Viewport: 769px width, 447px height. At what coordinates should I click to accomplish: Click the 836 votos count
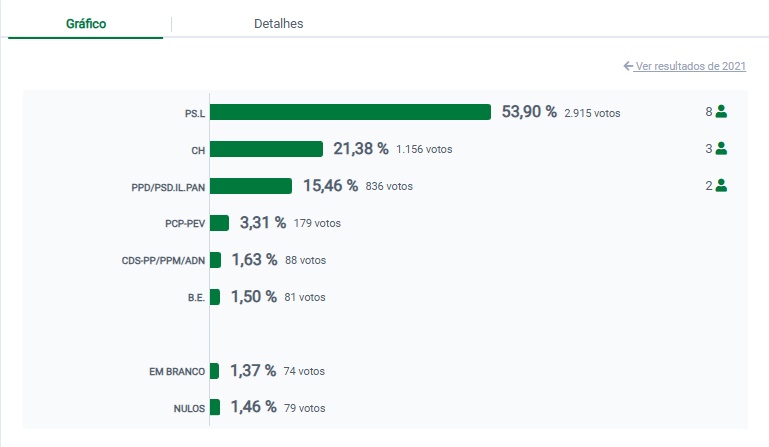point(389,187)
